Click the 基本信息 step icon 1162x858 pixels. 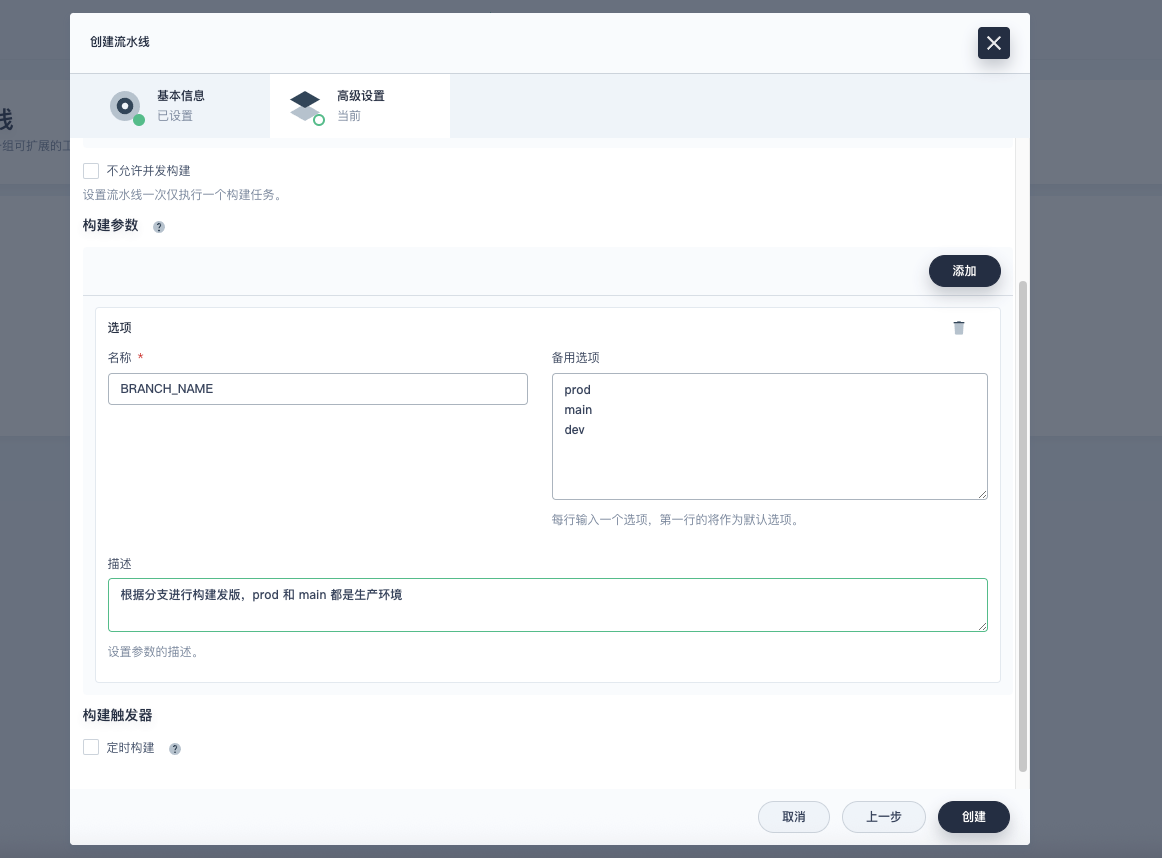point(125,105)
